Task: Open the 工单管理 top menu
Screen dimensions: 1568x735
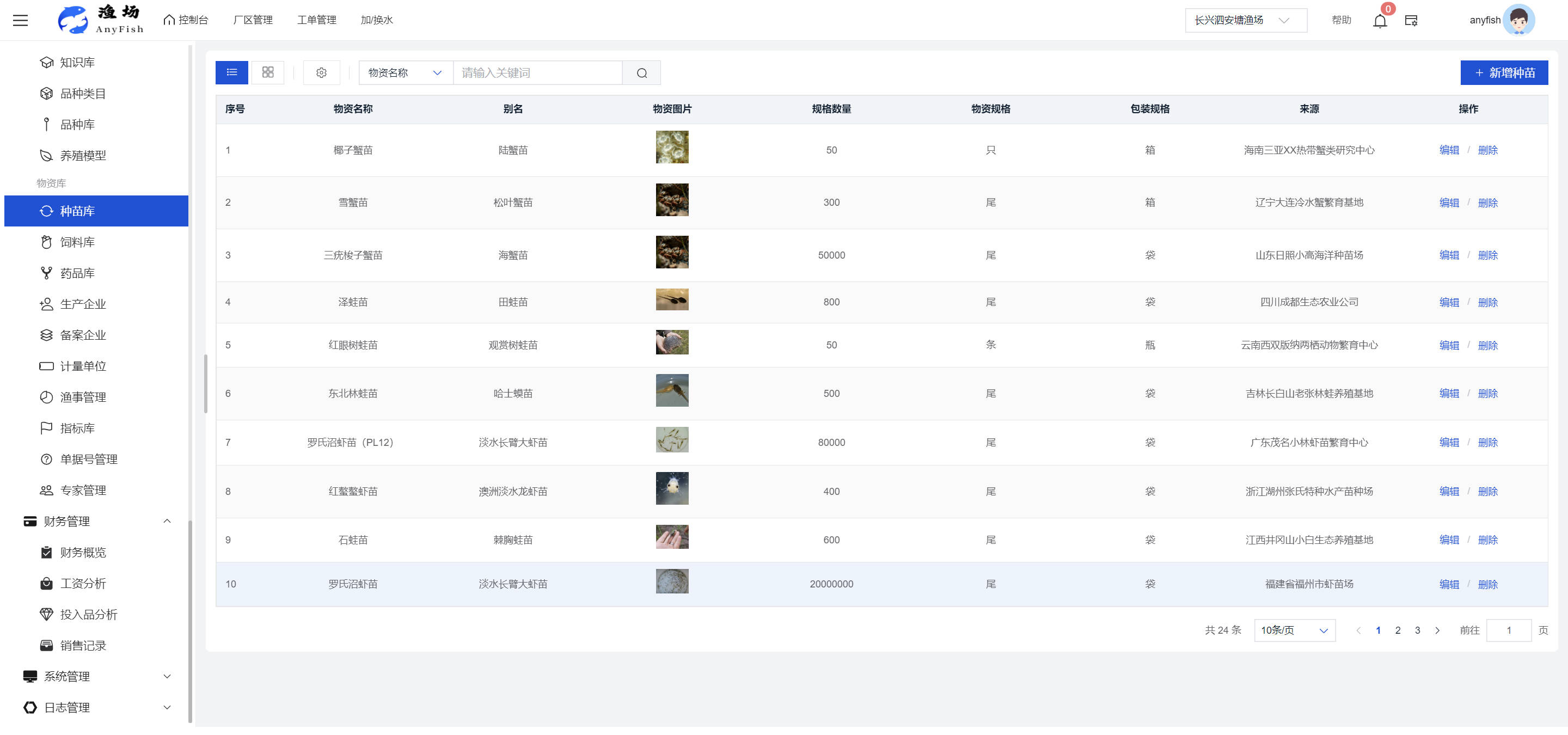Action: (316, 20)
